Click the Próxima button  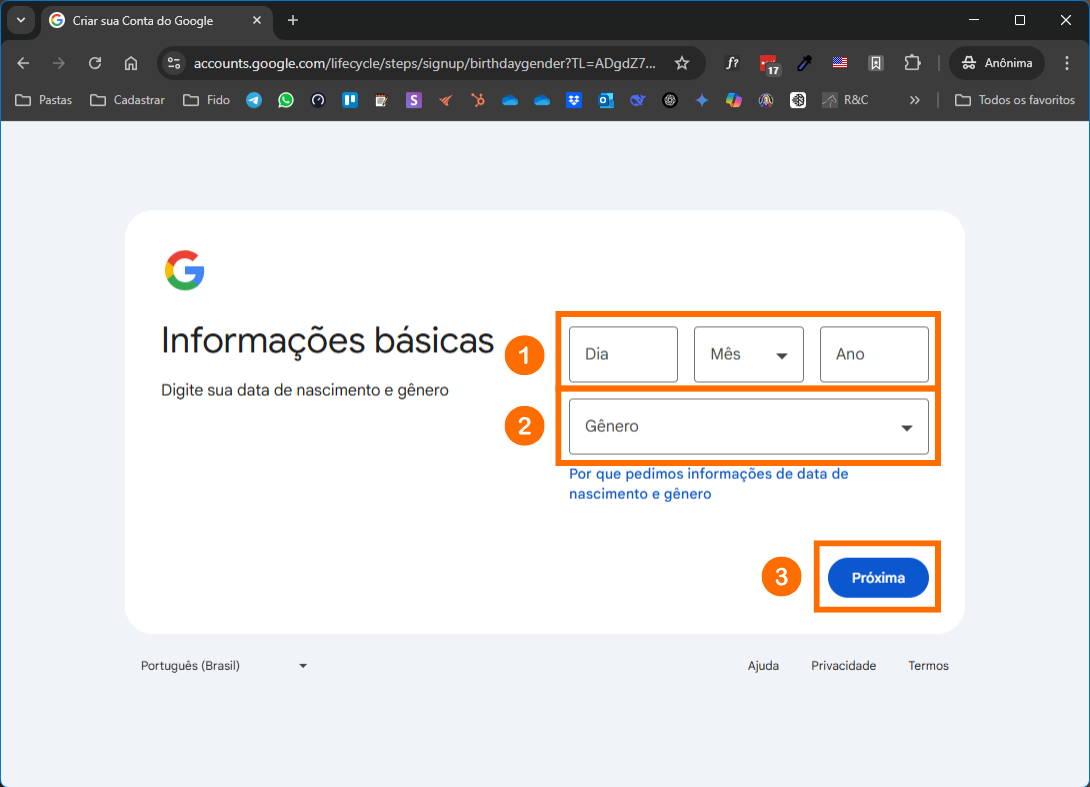click(878, 578)
